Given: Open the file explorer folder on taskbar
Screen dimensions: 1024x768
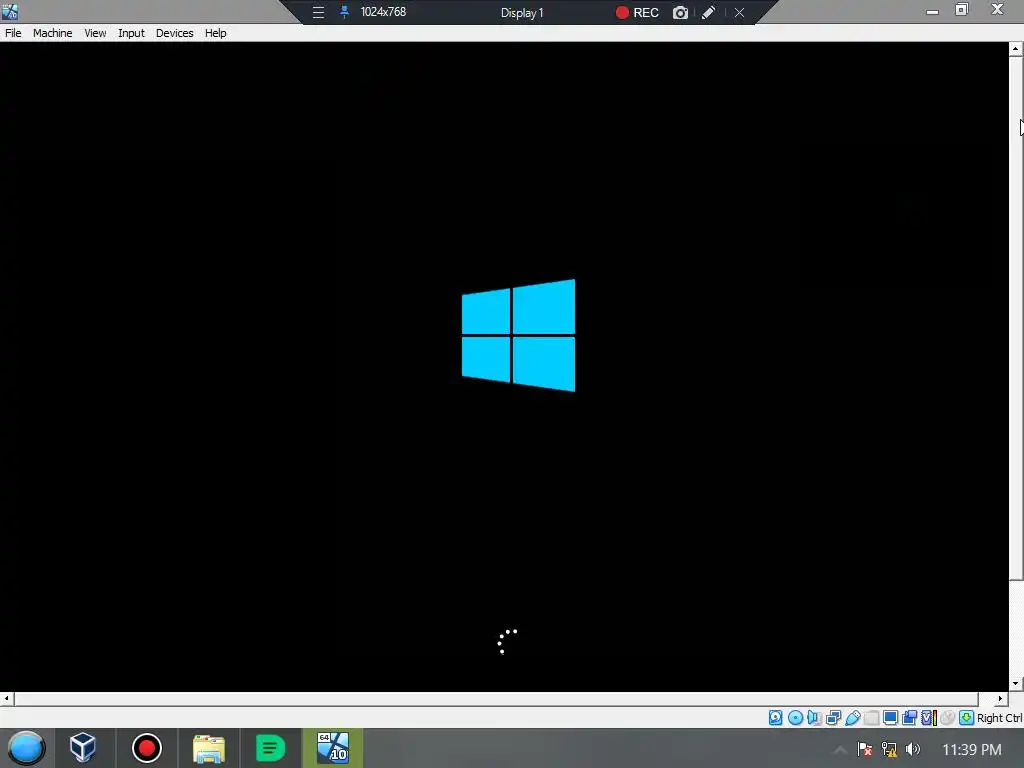Looking at the screenshot, I should coord(209,748).
